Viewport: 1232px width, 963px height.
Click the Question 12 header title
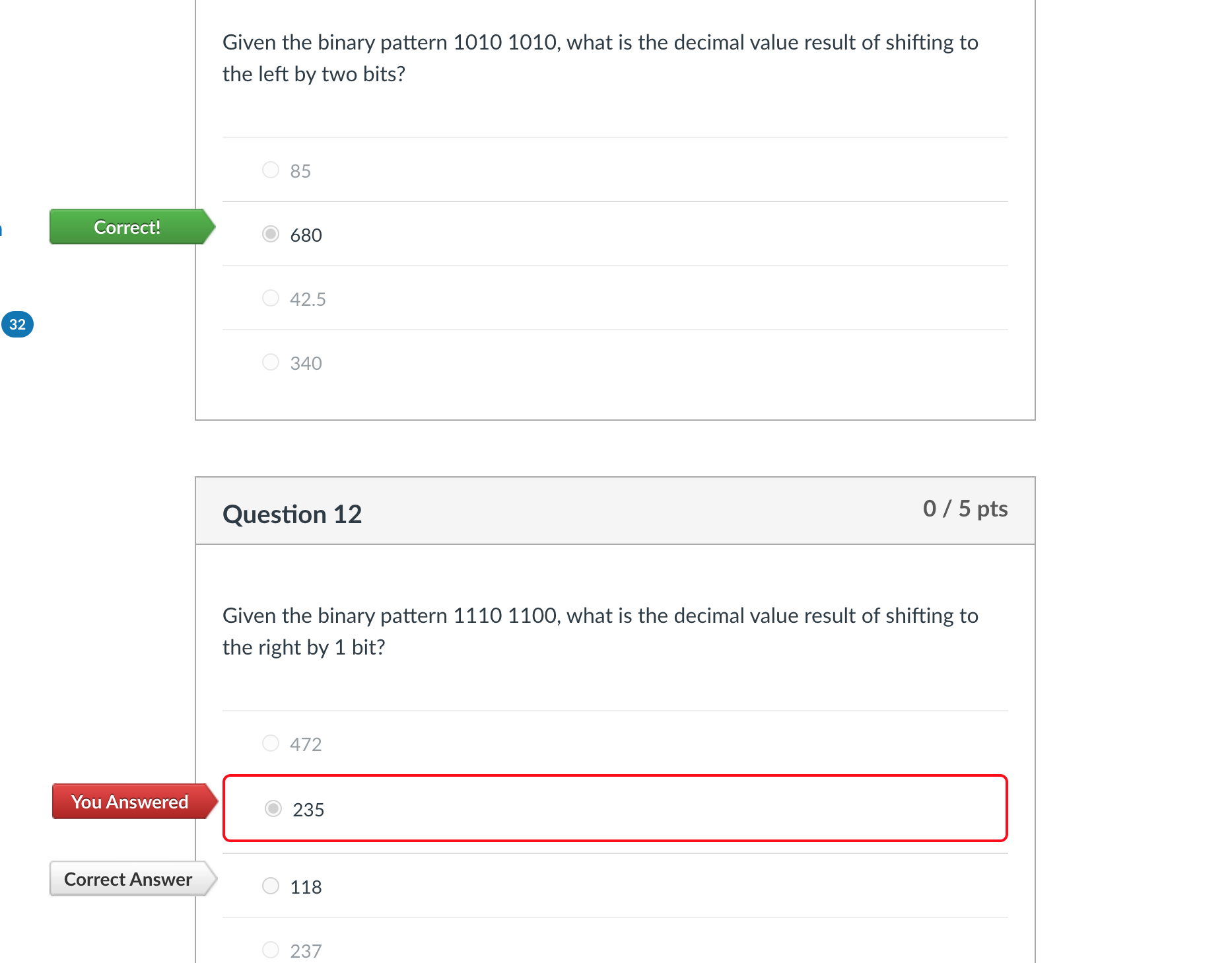point(292,514)
